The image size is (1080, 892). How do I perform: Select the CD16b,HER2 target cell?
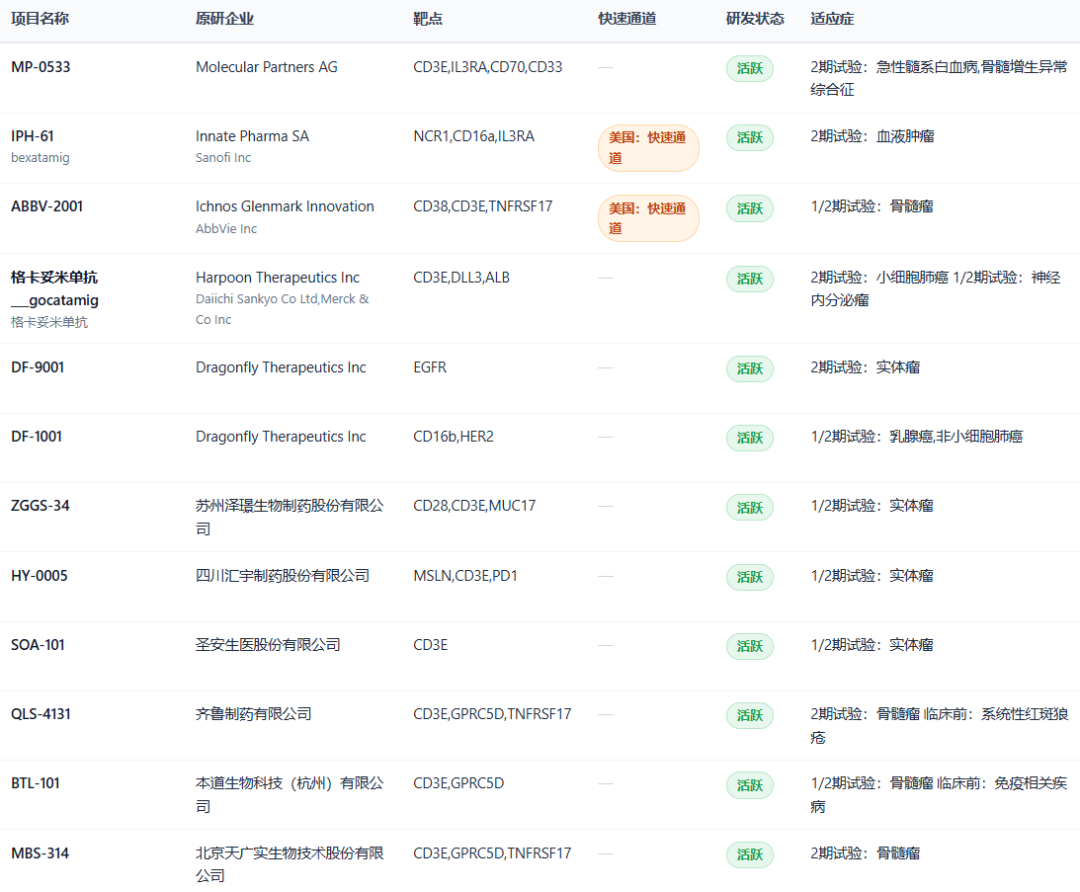[453, 436]
